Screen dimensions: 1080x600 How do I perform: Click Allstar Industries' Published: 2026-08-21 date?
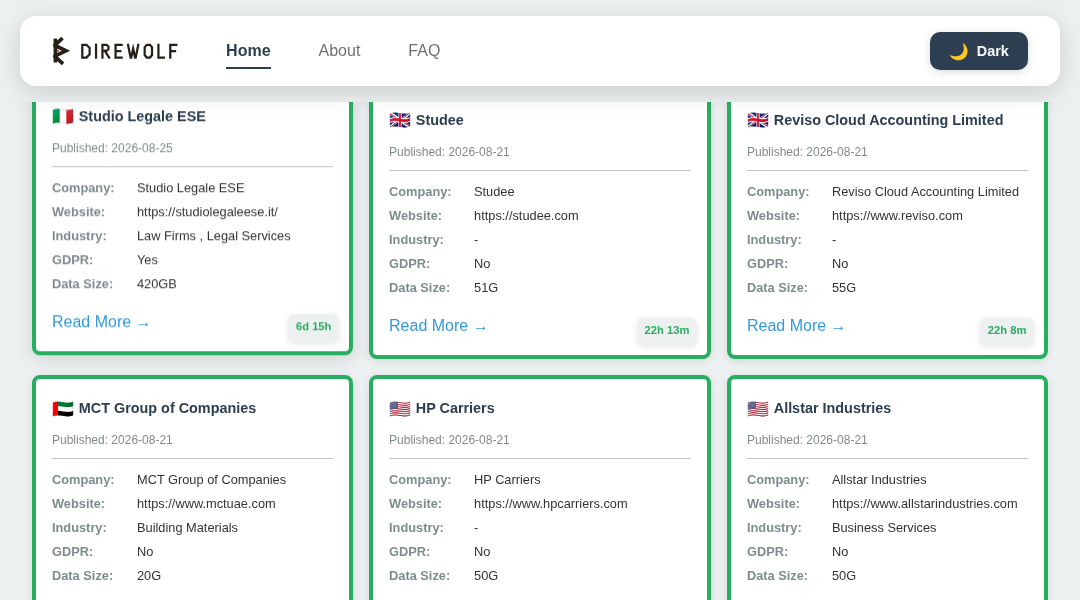click(x=807, y=439)
